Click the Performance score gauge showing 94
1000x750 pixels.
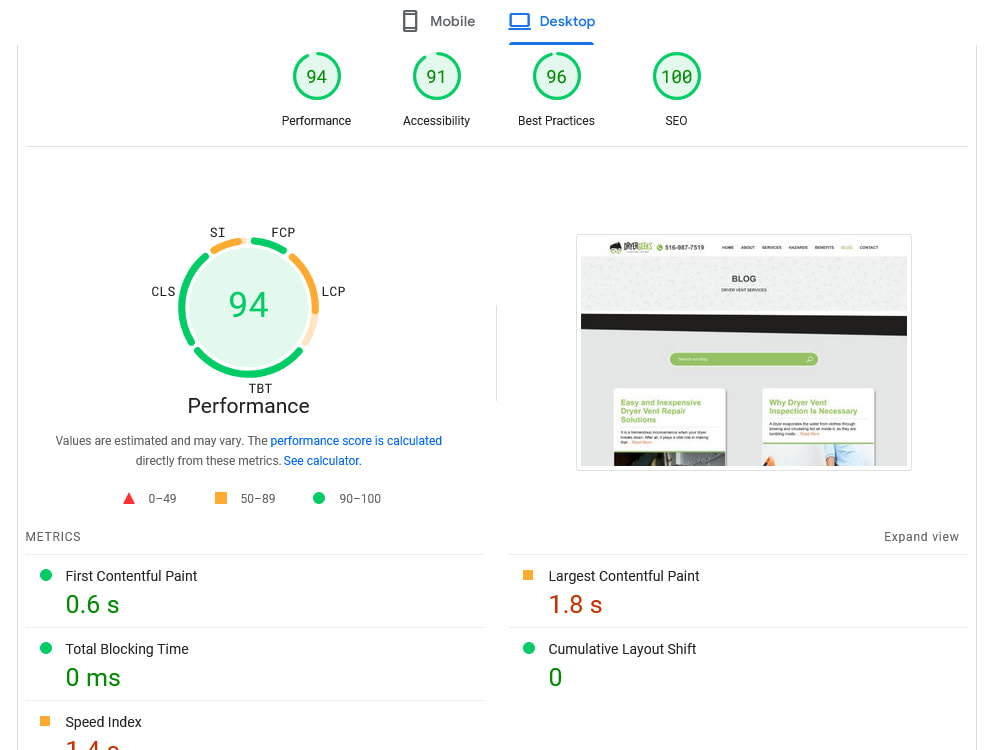(316, 75)
